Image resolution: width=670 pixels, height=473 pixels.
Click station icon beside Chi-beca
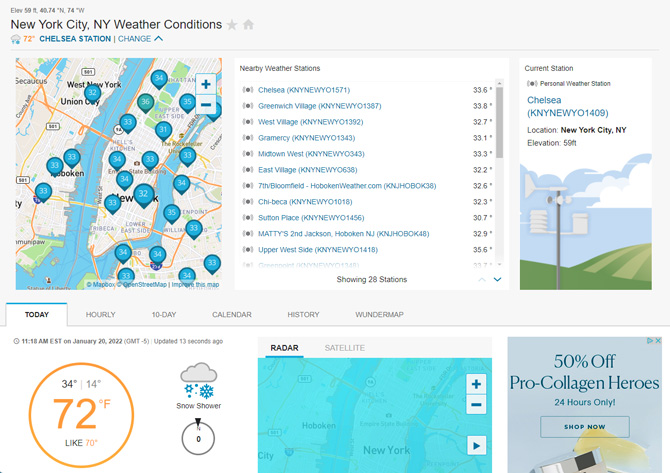(248, 201)
